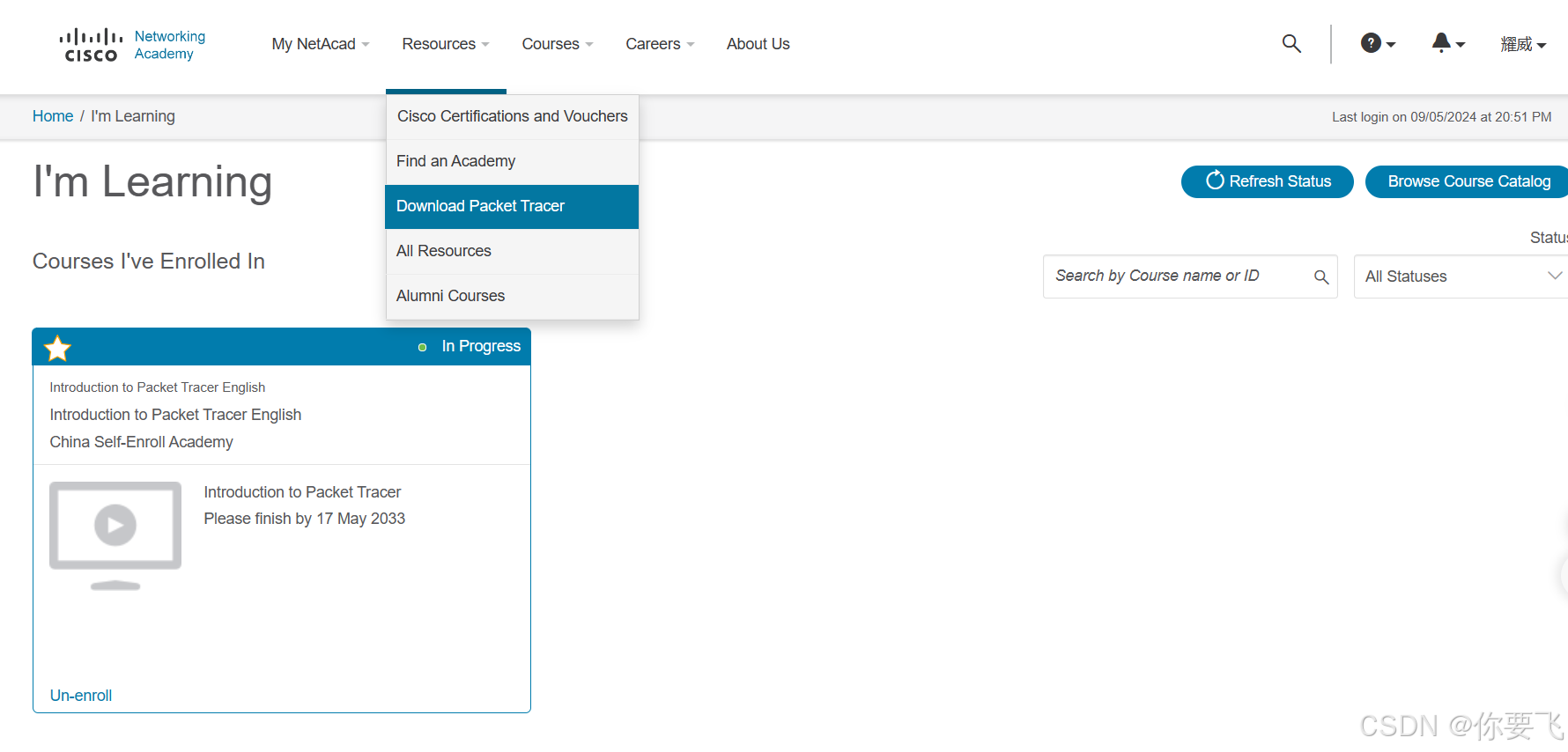The height and width of the screenshot is (752, 1568).
Task: Select Download Packet Tracer
Action: [x=512, y=206]
